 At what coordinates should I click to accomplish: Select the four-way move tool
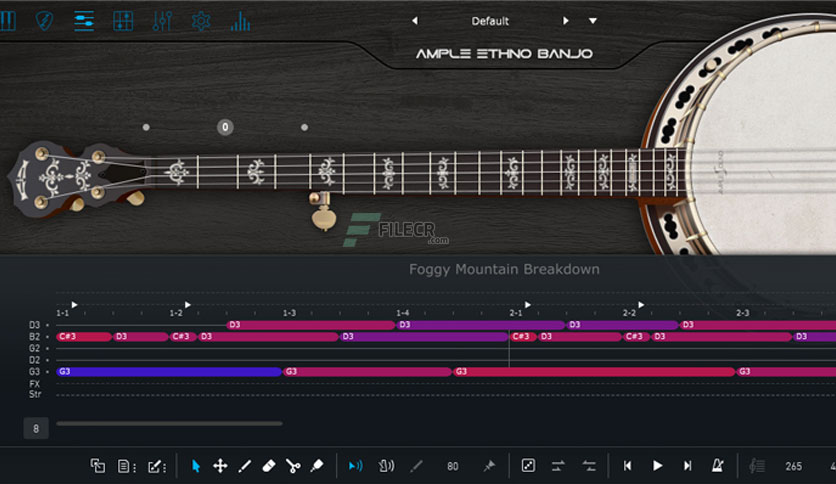tap(220, 466)
